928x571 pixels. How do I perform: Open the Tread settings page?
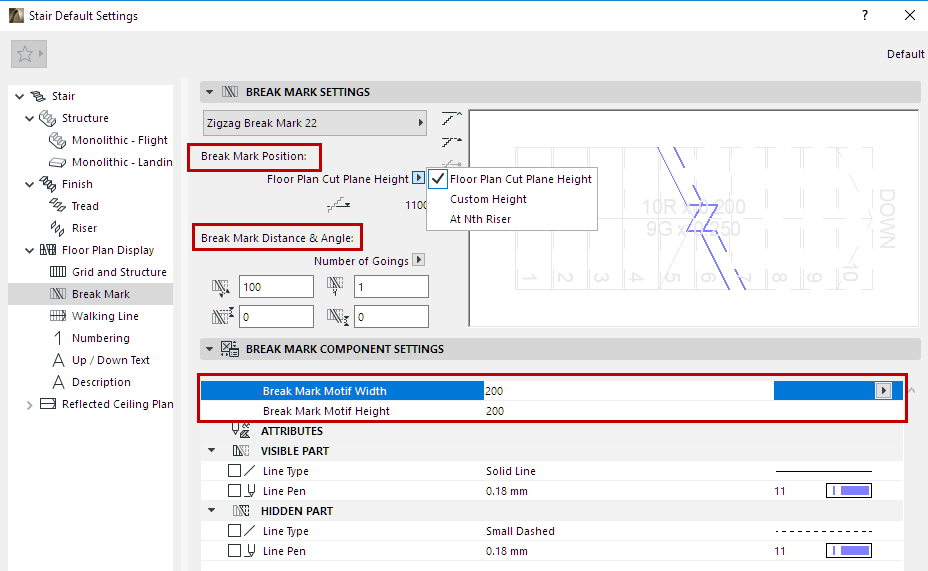[85, 206]
